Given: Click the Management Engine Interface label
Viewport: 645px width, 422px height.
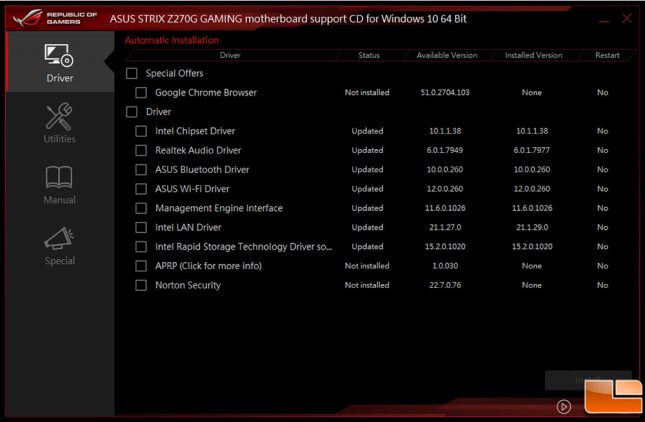Looking at the screenshot, I should pos(219,208).
